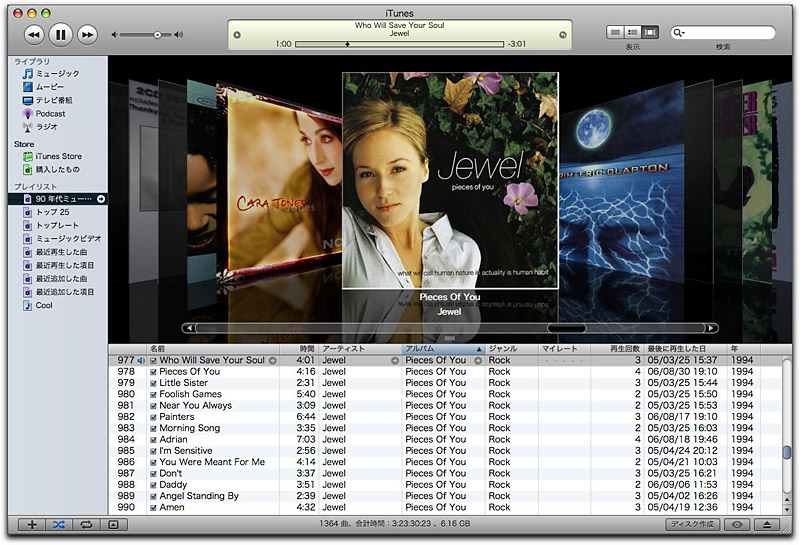Go back to the previous track

(33, 35)
